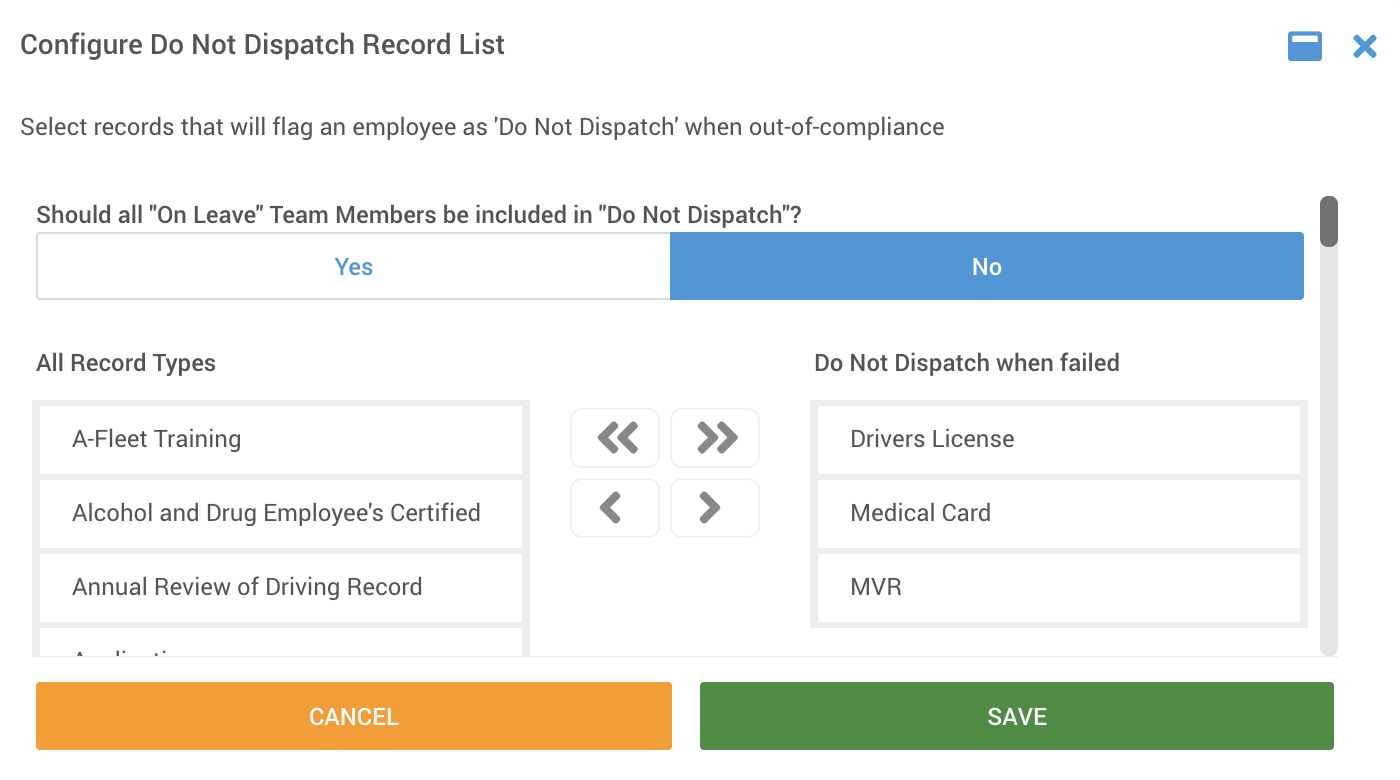The width and height of the screenshot is (1400, 780).
Task: Save the Do Not Dispatch configuration
Action: click(1017, 716)
